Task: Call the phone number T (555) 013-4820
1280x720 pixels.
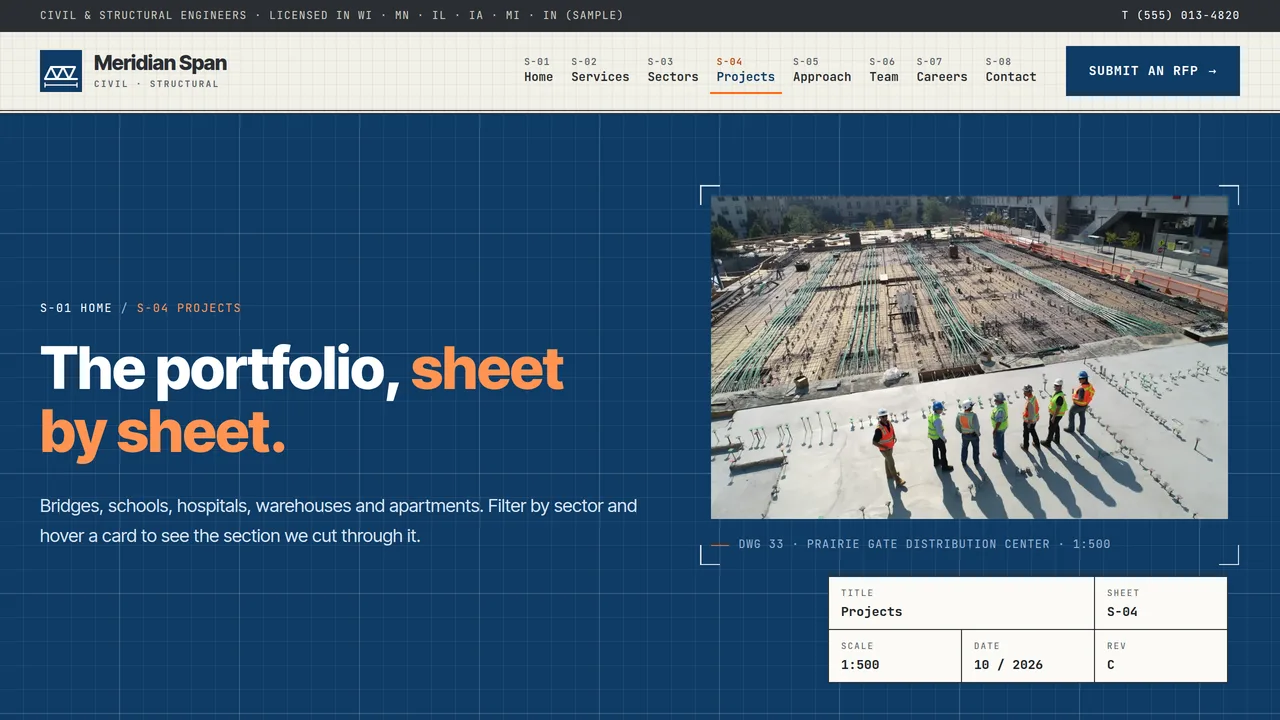Action: (x=1180, y=16)
